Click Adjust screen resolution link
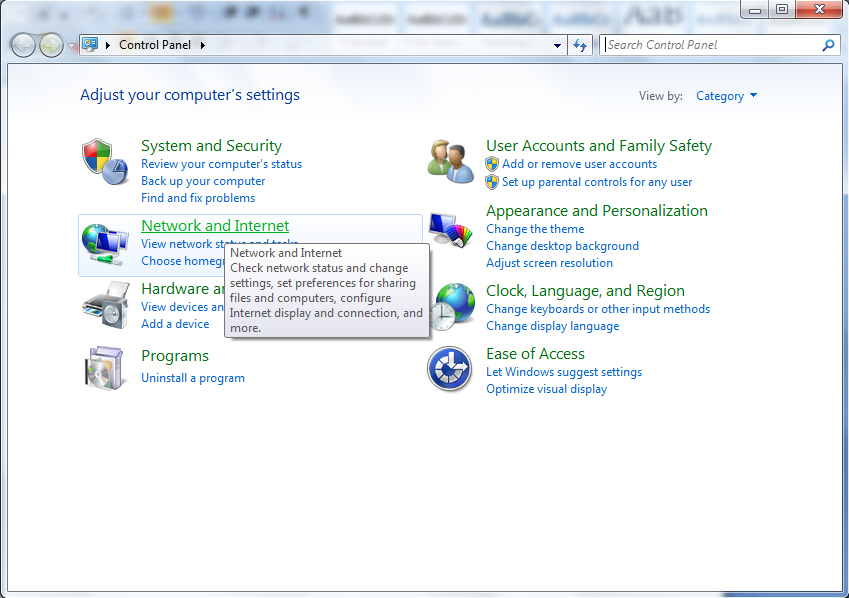This screenshot has height=598, width=849. click(x=550, y=263)
